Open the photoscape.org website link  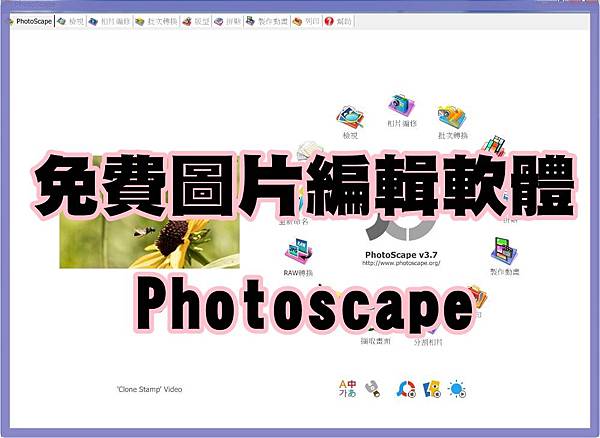tap(401, 263)
